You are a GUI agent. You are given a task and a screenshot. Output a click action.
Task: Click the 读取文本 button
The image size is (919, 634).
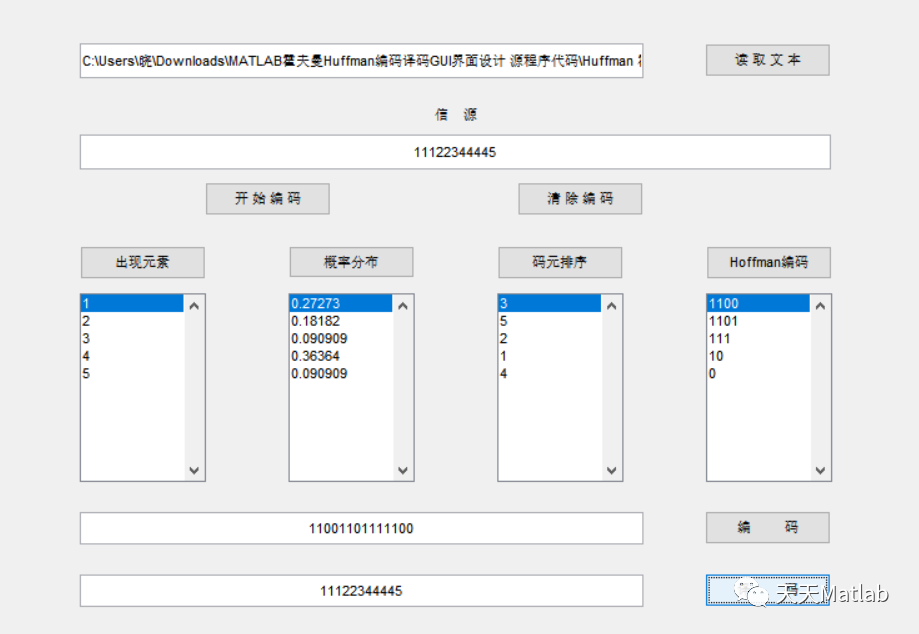(767, 59)
